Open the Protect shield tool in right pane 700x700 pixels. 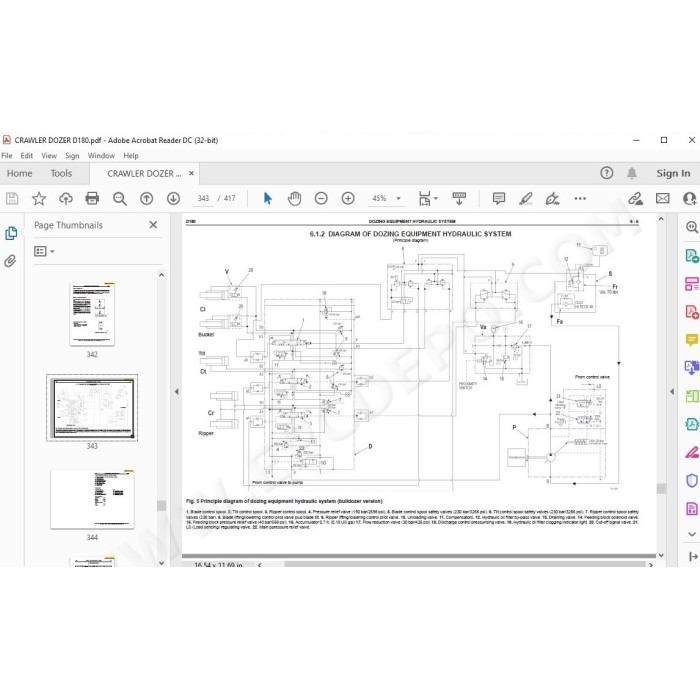point(692,480)
